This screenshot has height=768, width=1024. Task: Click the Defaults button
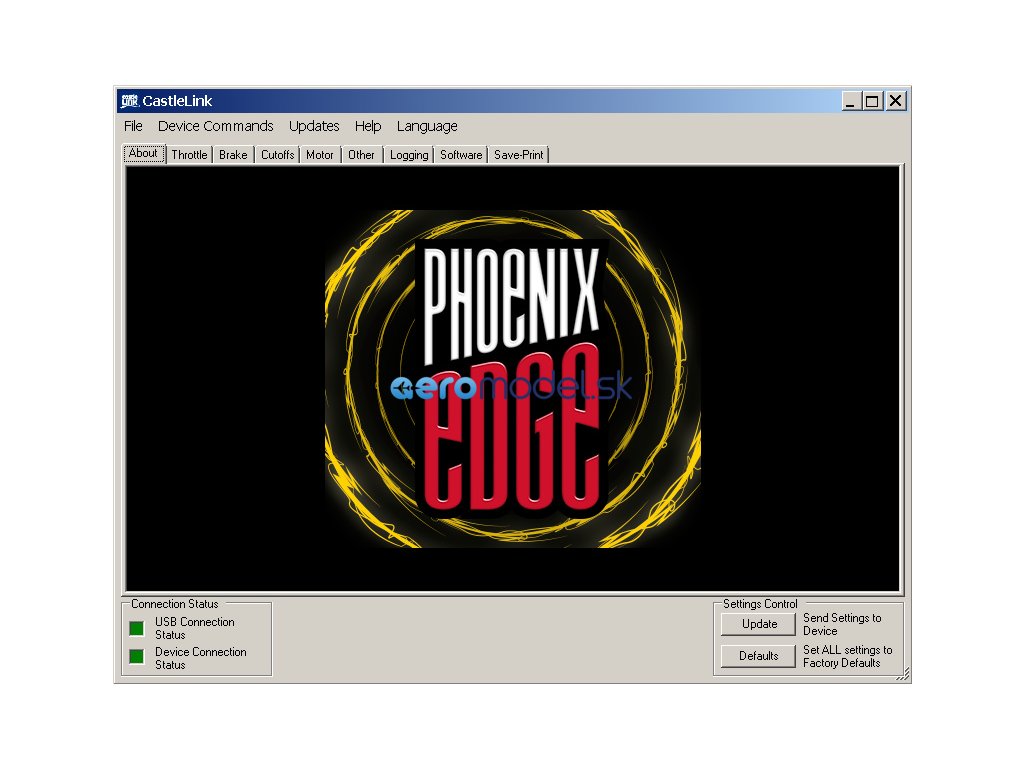[x=759, y=656]
